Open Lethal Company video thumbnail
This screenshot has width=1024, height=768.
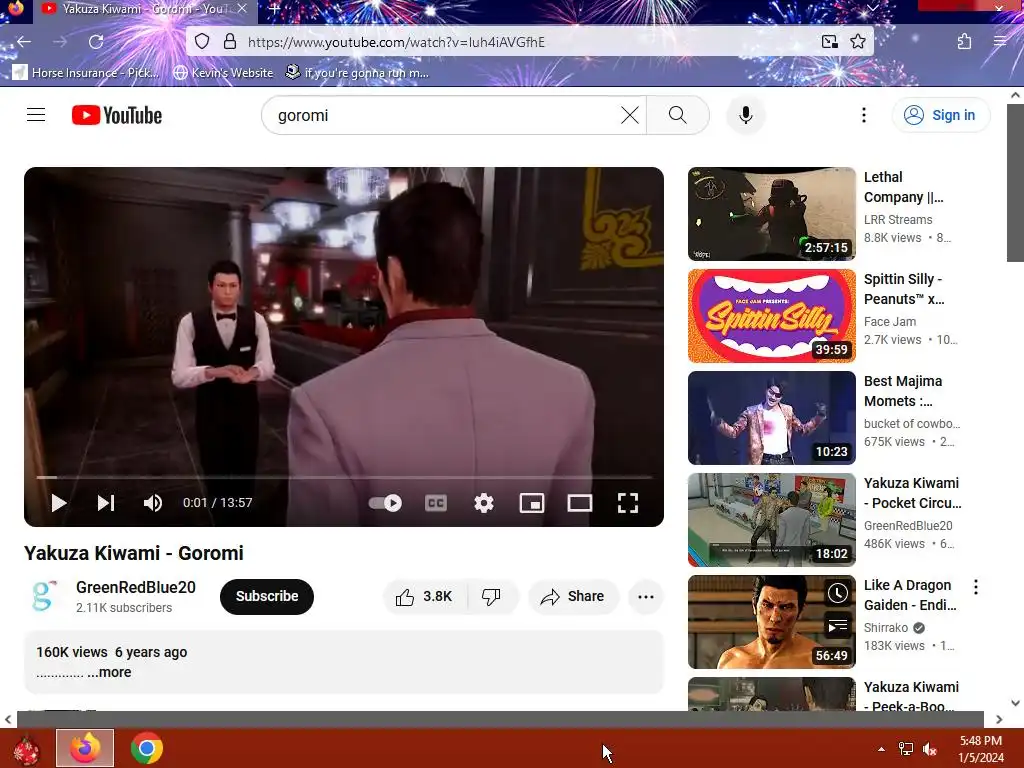pyautogui.click(x=771, y=214)
